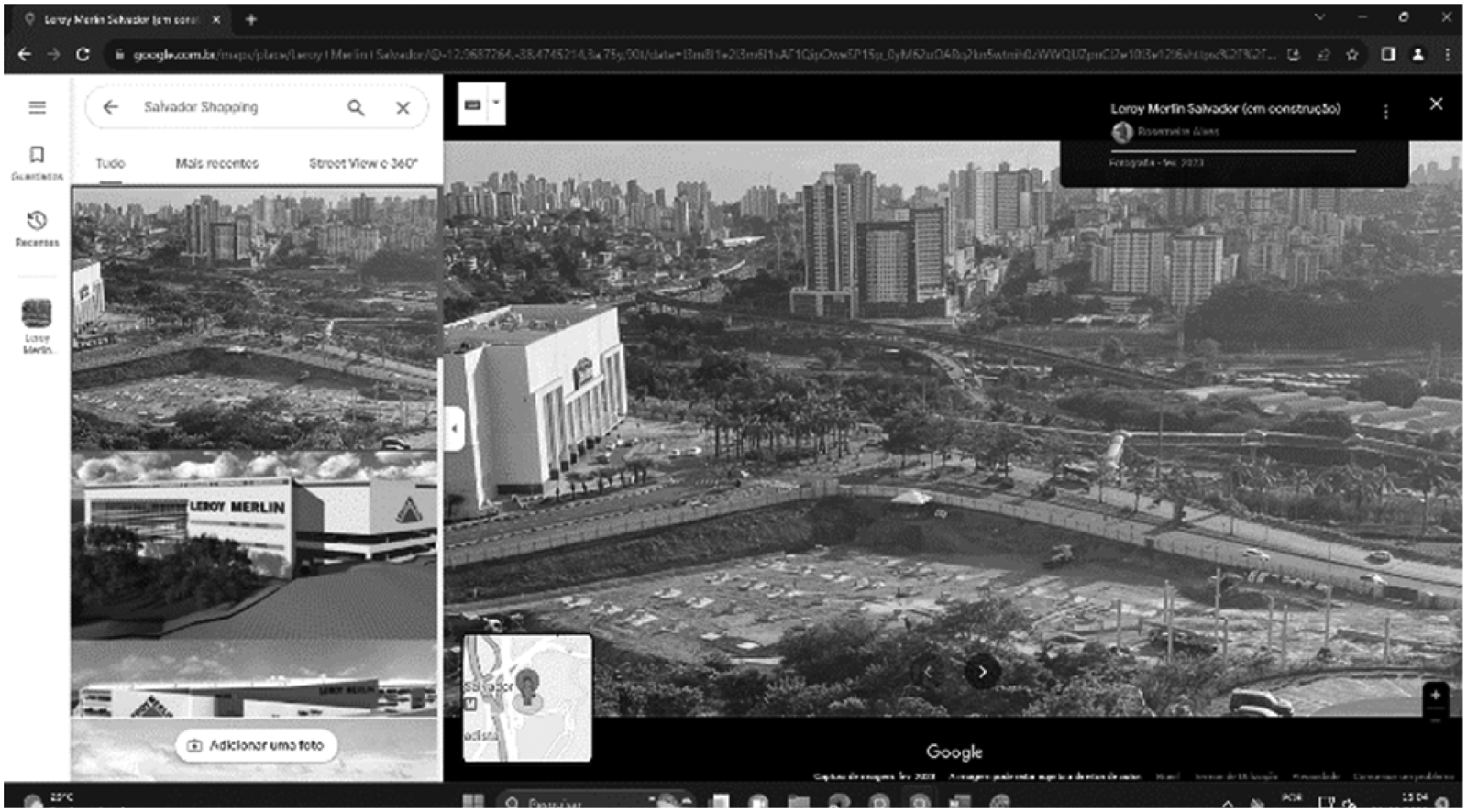Close the photo viewer with the X
1467x812 pixels.
(1436, 104)
